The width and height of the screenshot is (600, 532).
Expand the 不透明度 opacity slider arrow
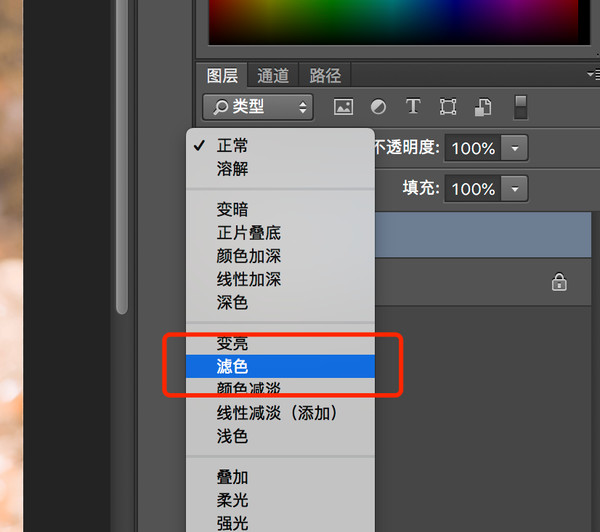tap(515, 148)
